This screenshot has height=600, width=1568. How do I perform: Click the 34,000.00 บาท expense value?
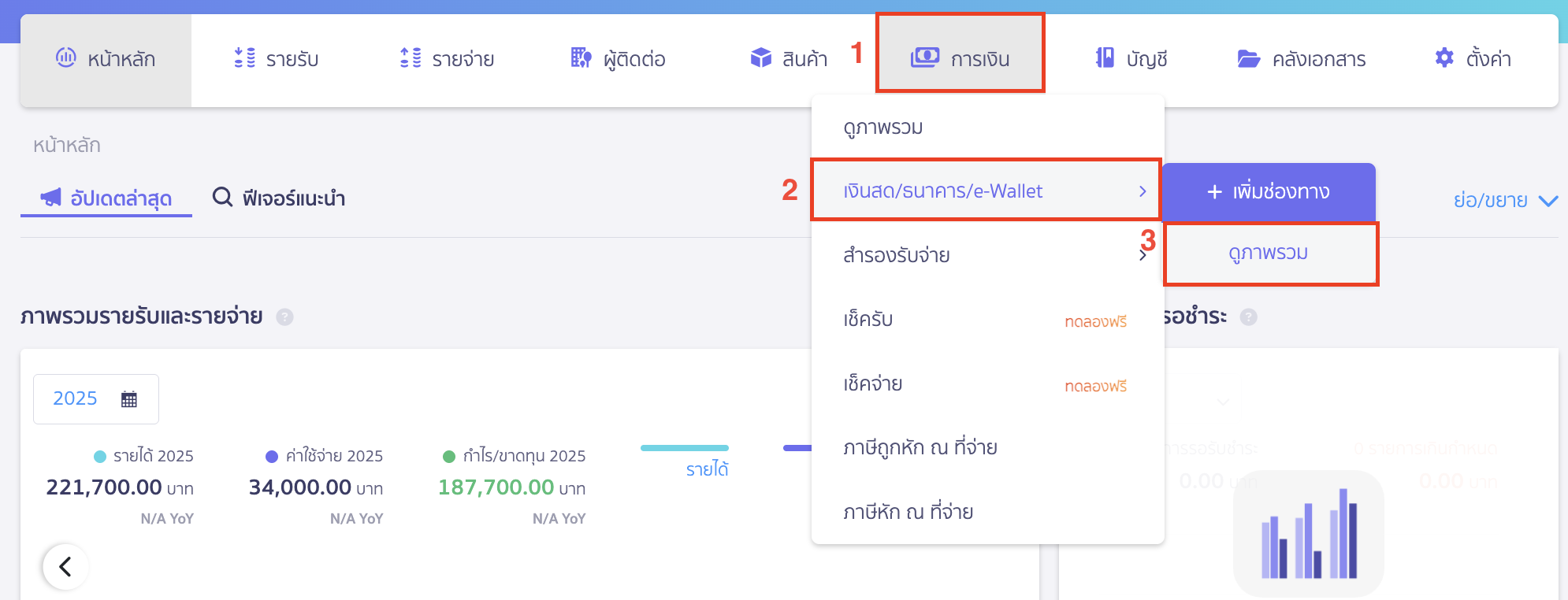316,487
